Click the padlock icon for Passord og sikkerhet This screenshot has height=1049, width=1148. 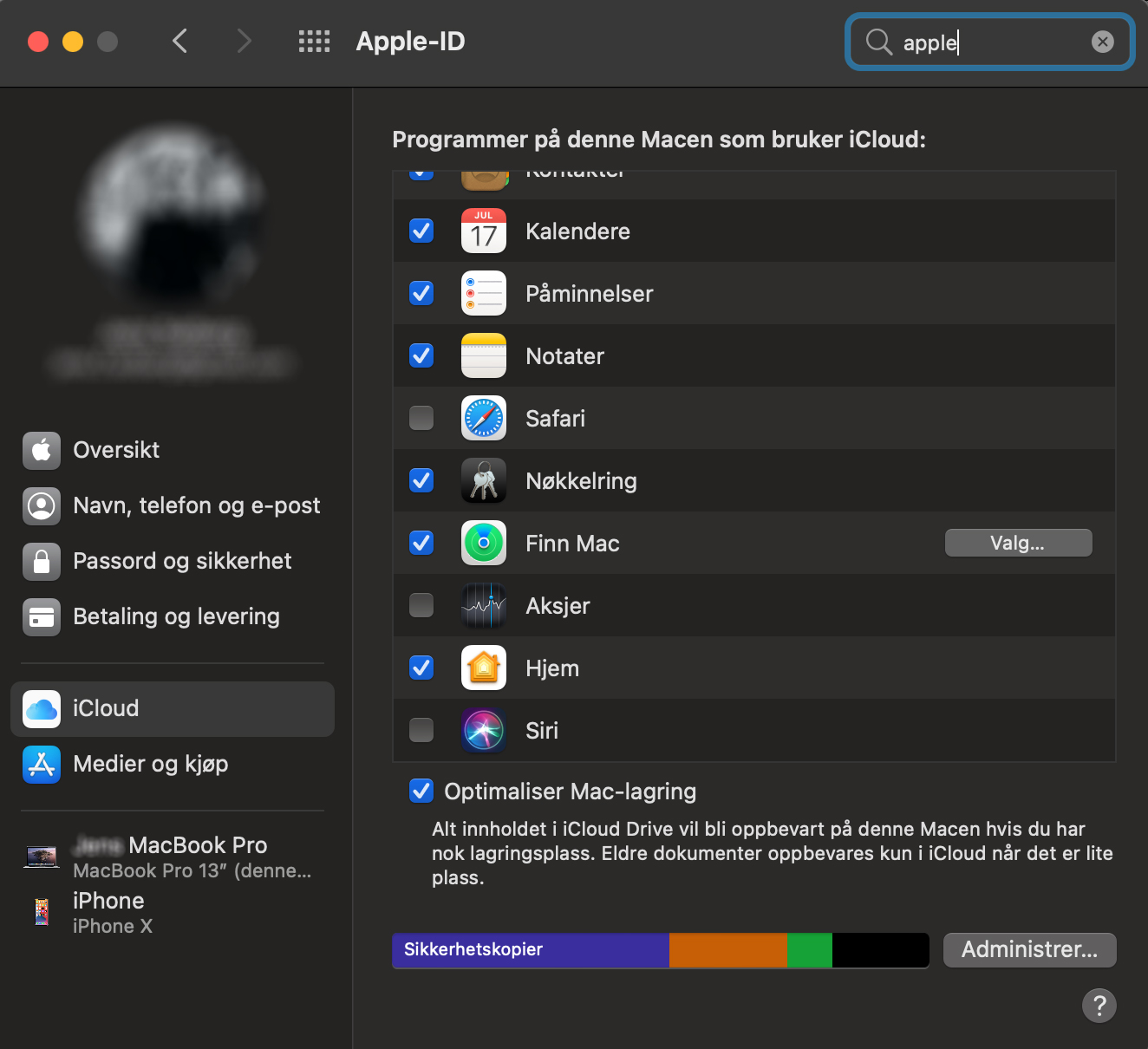[x=42, y=561]
